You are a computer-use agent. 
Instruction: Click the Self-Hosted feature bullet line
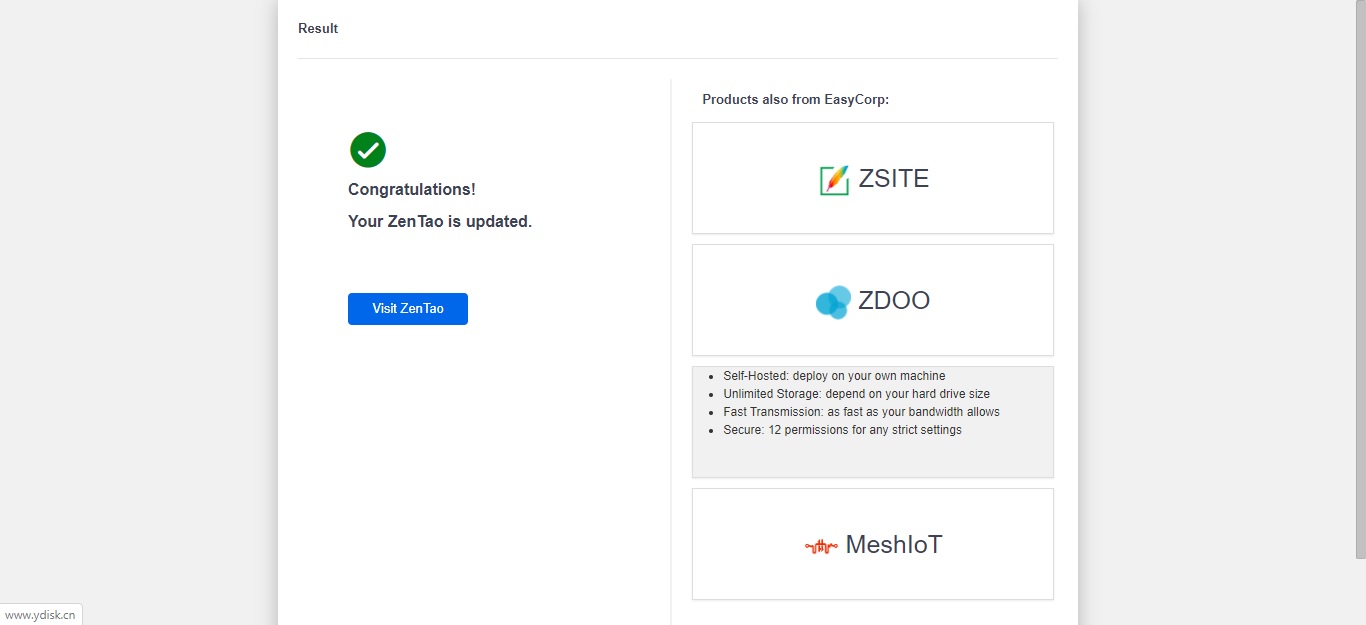tap(834, 376)
